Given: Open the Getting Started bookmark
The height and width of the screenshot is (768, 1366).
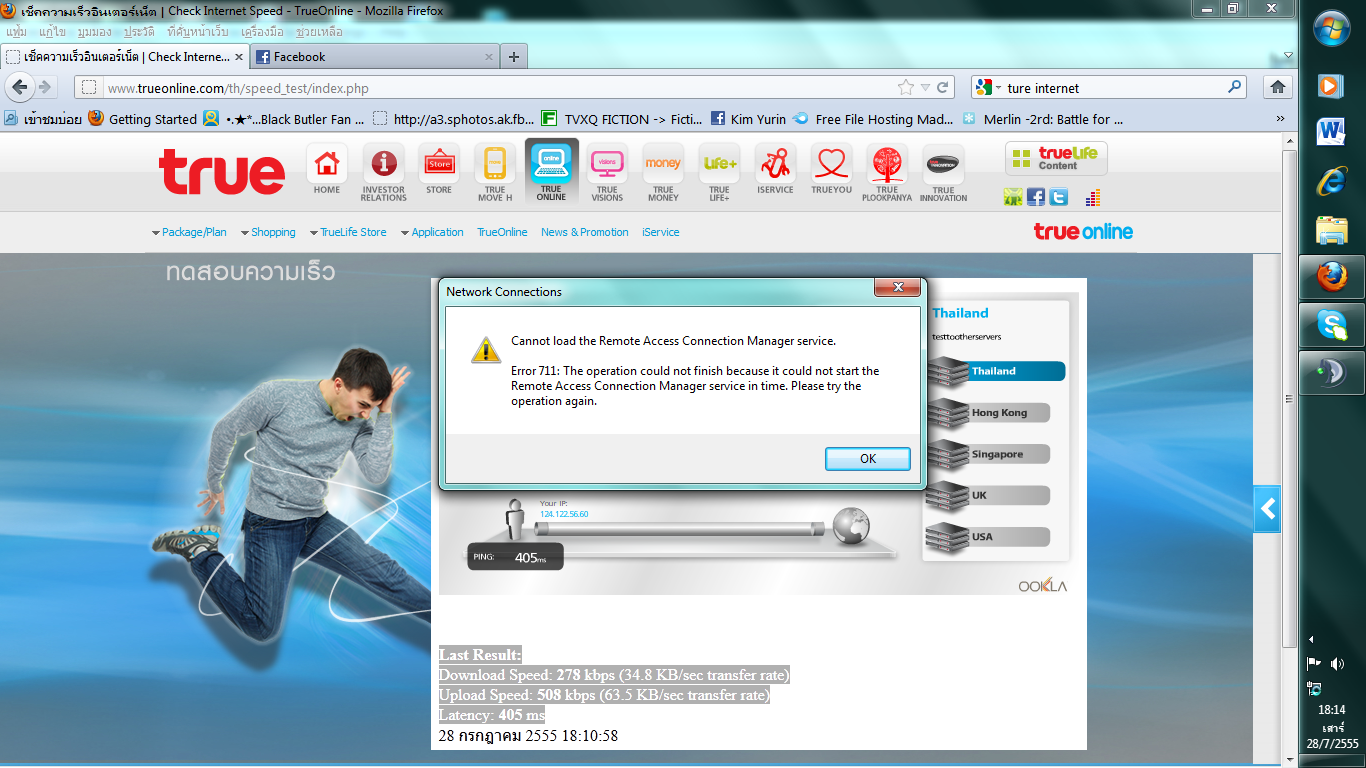Looking at the screenshot, I should tap(143, 119).
